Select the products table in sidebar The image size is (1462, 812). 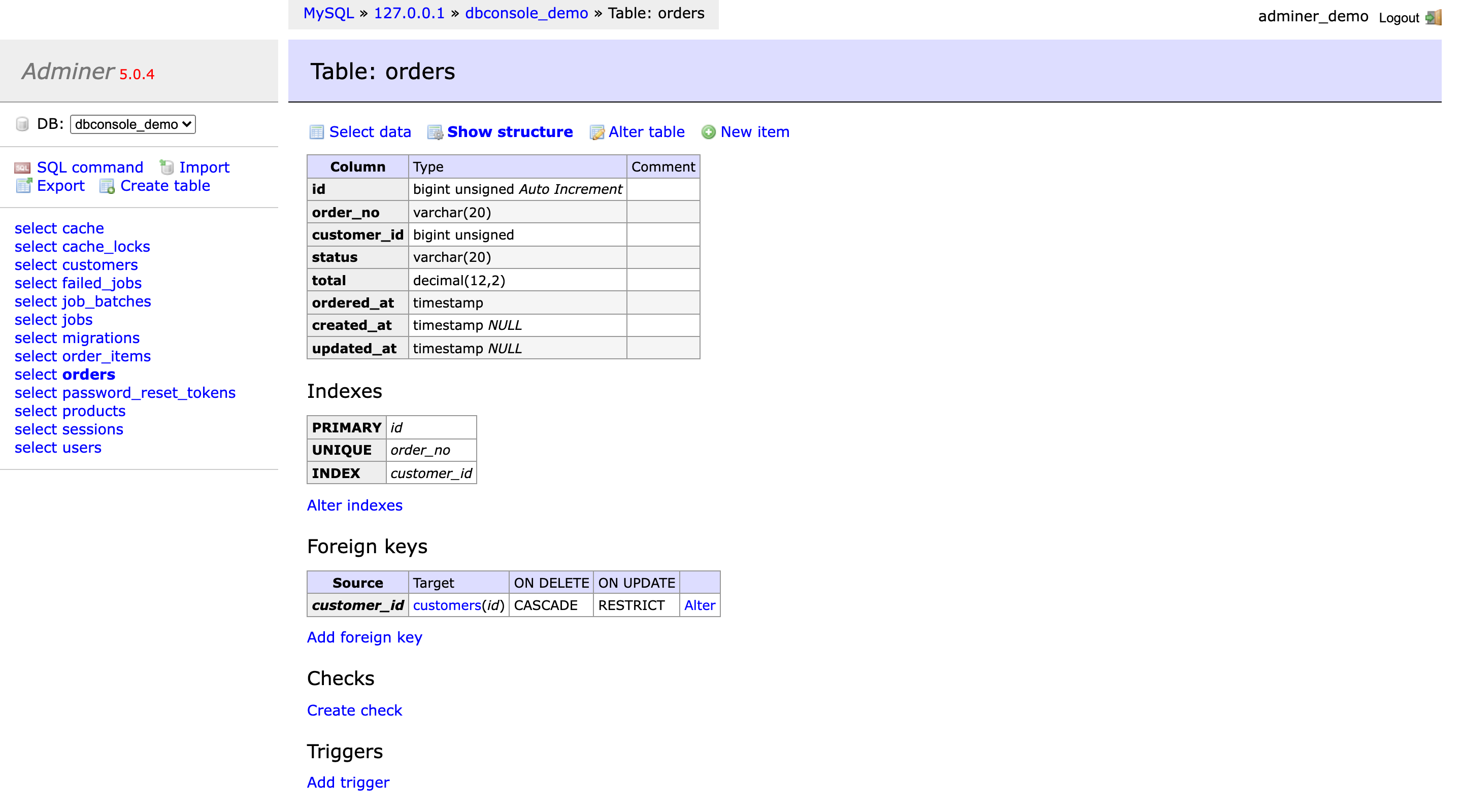click(x=93, y=411)
